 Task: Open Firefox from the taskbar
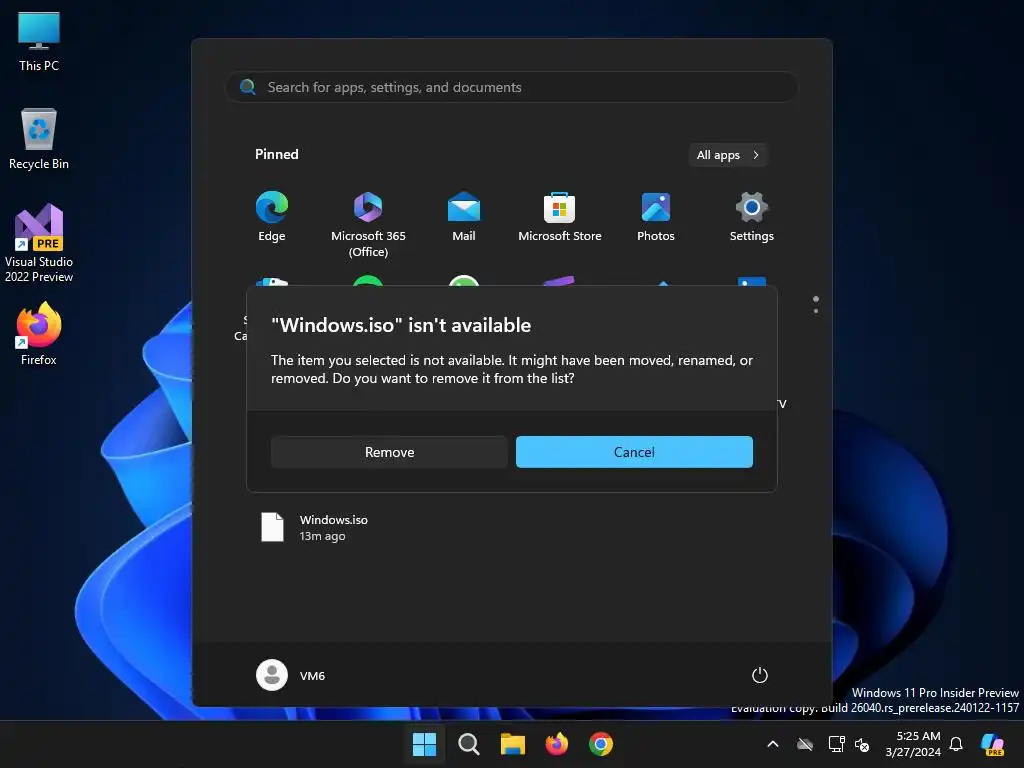coord(556,744)
